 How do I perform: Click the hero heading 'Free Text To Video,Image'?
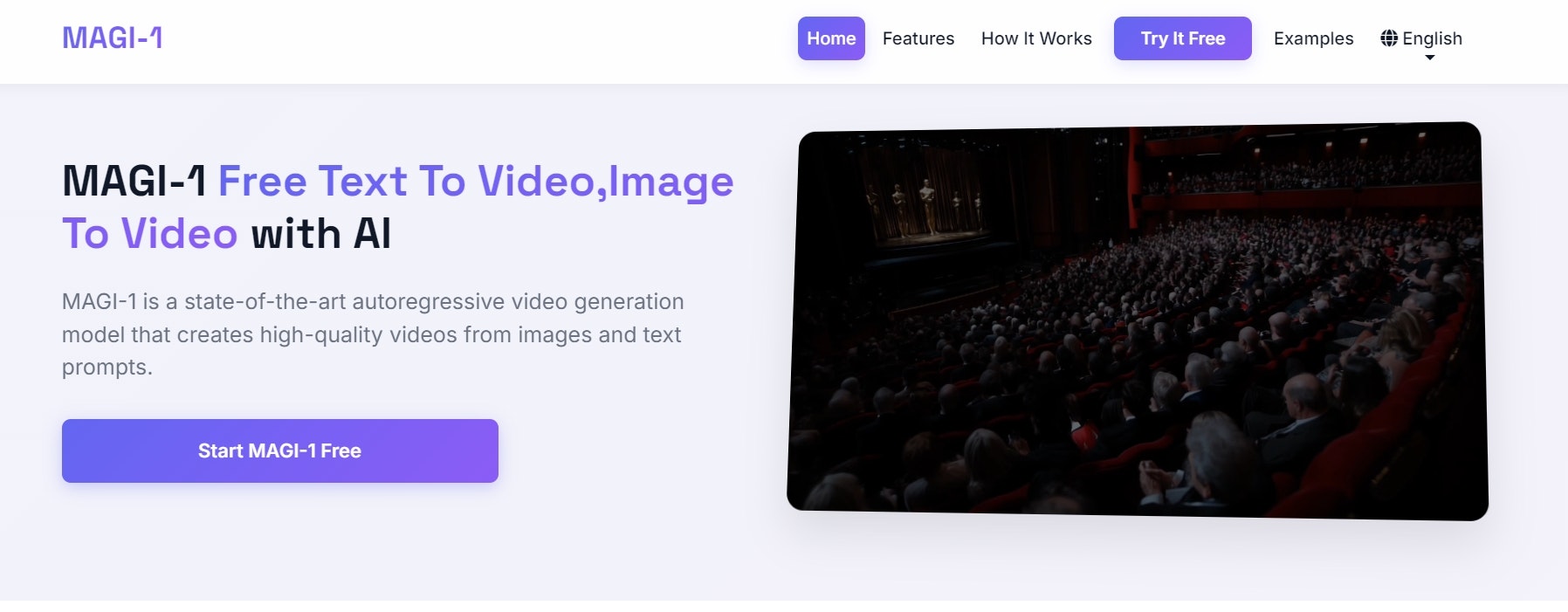[x=476, y=182]
